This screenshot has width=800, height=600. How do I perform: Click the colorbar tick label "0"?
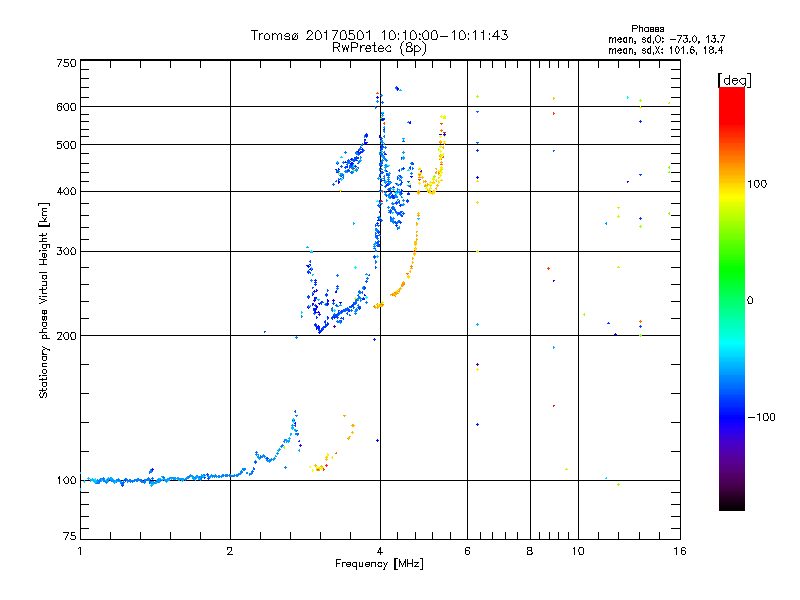point(750,300)
